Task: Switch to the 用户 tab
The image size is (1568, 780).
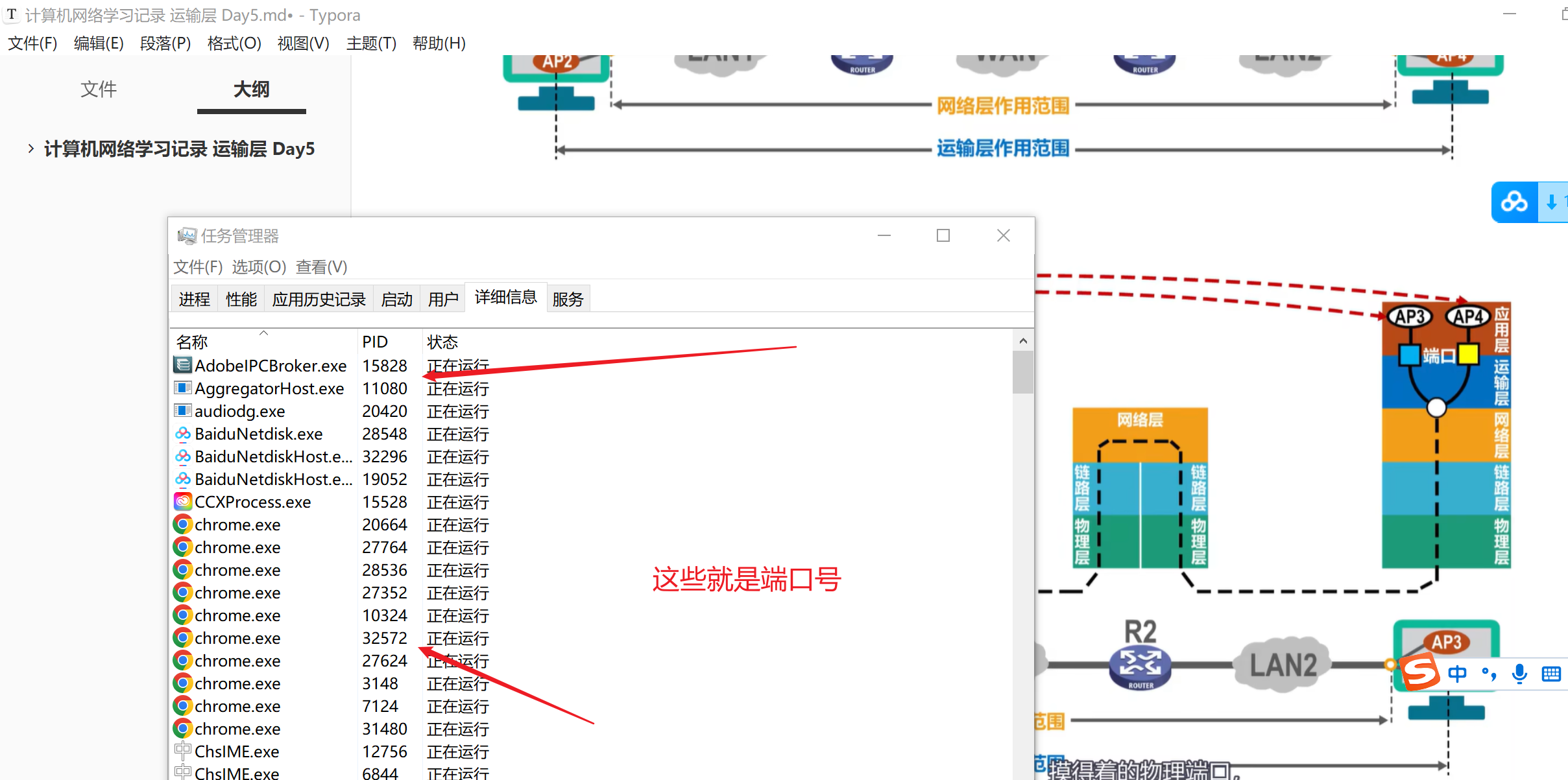Action: [444, 299]
